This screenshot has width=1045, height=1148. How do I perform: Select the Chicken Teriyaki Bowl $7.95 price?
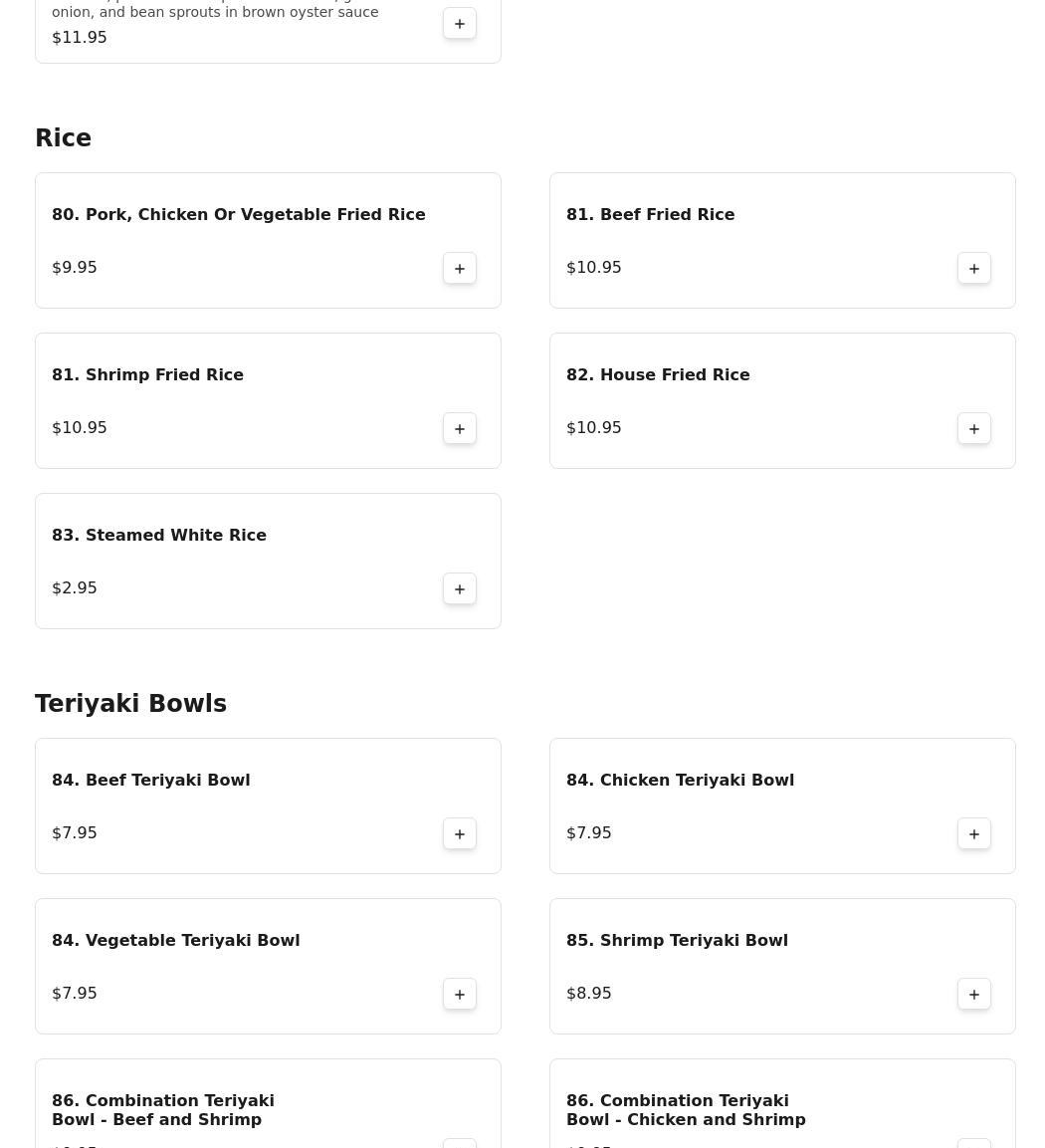tap(589, 833)
